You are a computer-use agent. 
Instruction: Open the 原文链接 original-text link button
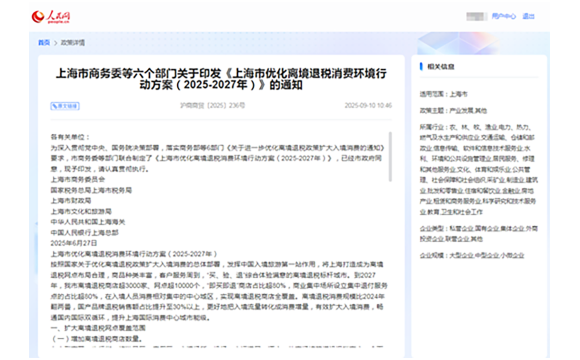click(x=65, y=106)
